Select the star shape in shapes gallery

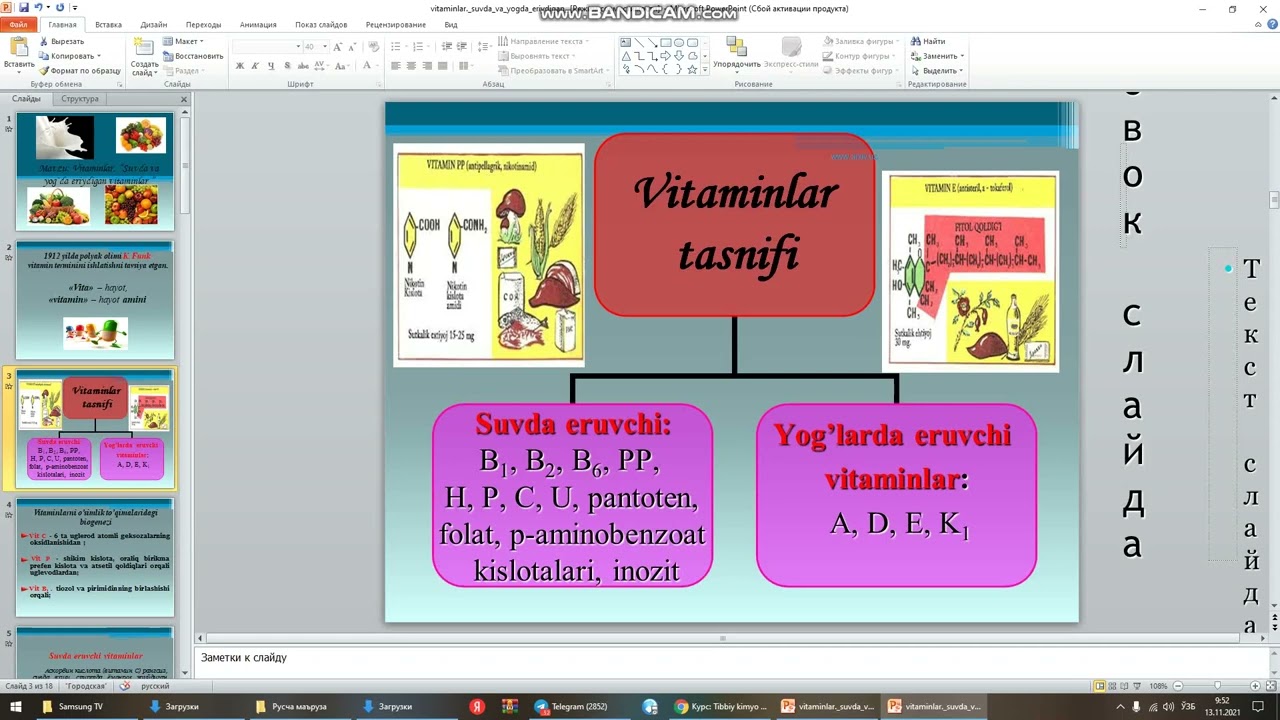coord(693,69)
